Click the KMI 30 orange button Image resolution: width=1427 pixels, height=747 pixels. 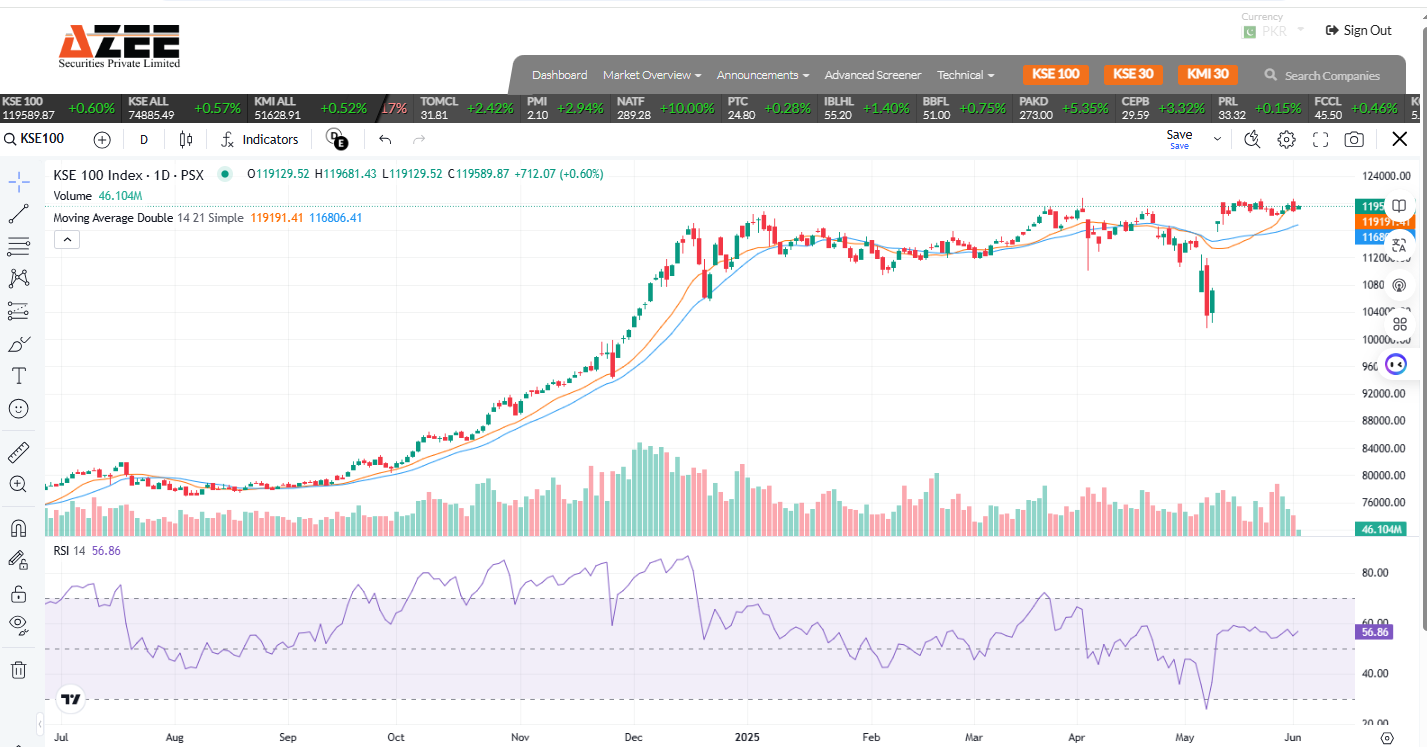pyautogui.click(x=1208, y=74)
